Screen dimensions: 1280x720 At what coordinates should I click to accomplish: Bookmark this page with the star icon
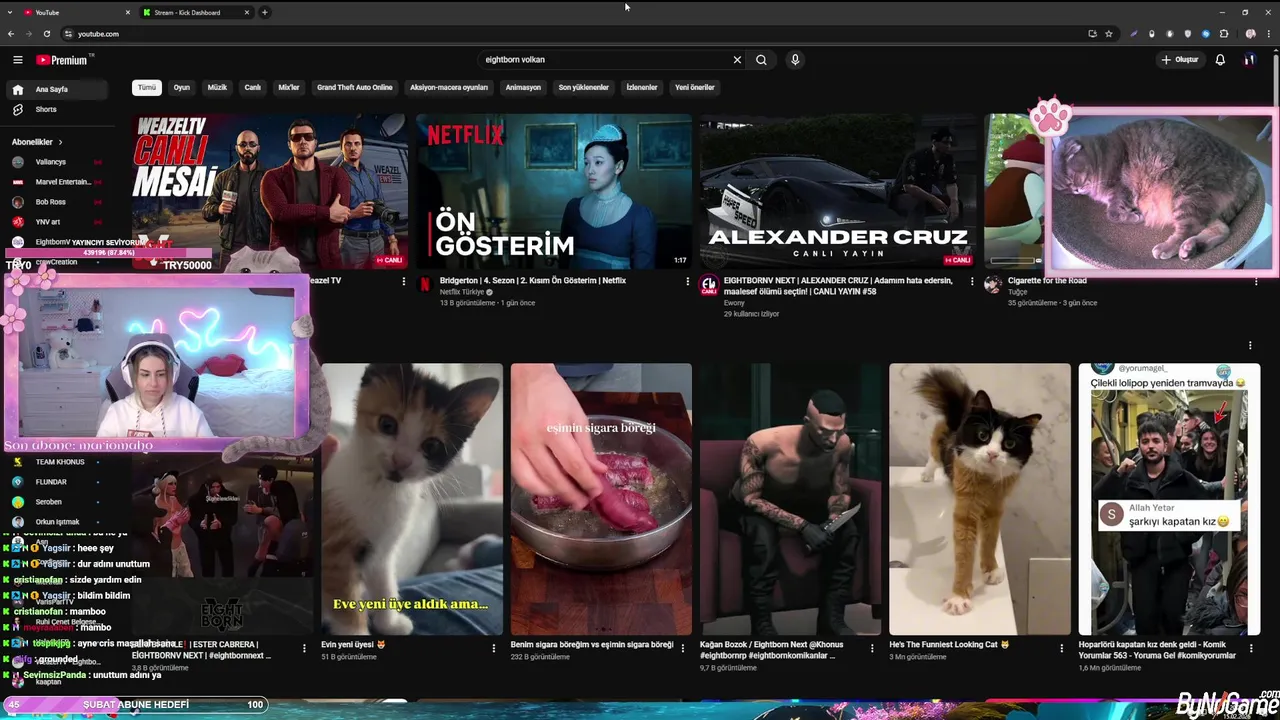point(1108,34)
